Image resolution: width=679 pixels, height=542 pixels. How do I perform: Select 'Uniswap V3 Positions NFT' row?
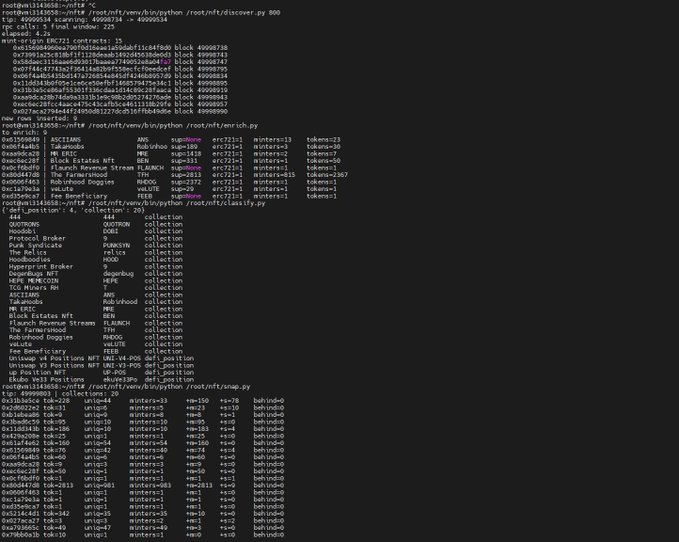point(101,365)
